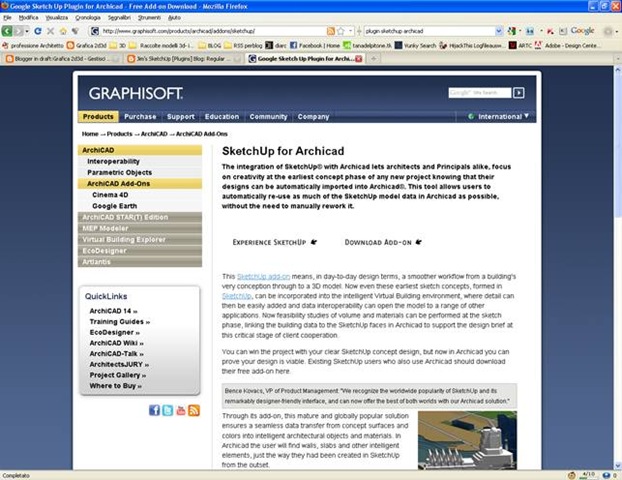The height and width of the screenshot is (480, 622).
Task: Open the Modifica menu
Action: pyautogui.click(x=29, y=17)
